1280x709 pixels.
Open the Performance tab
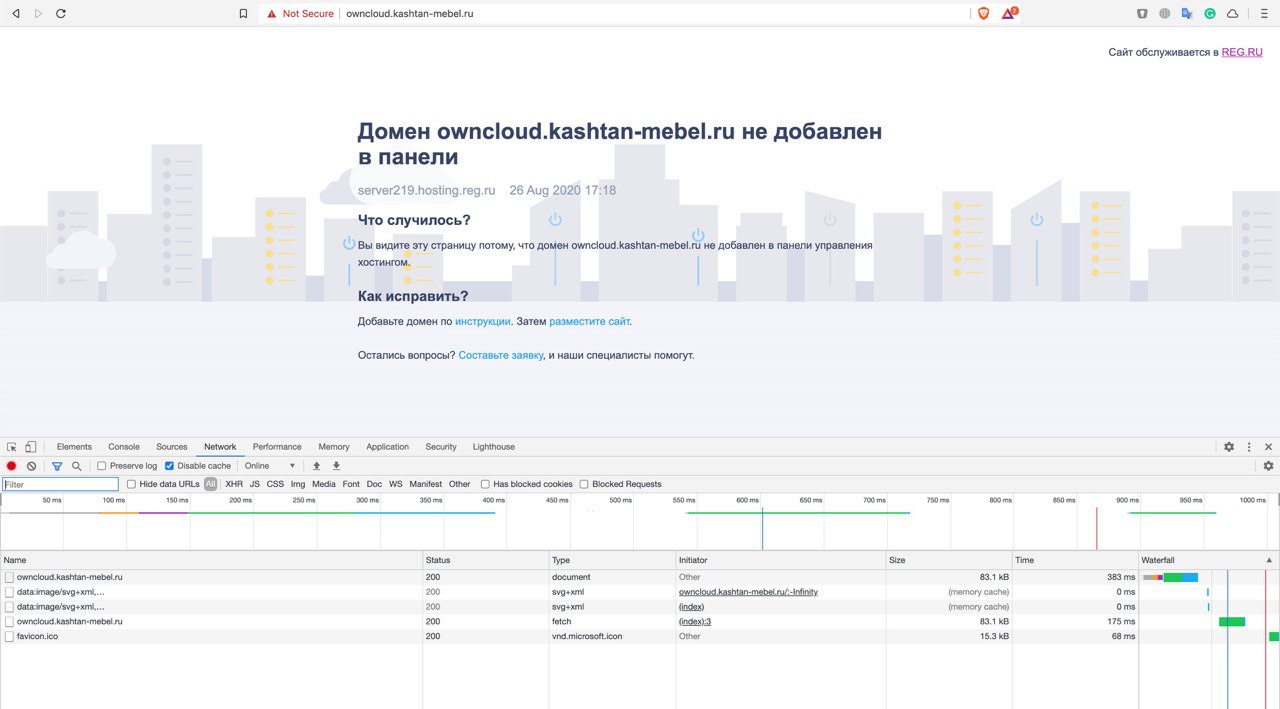[x=277, y=447]
